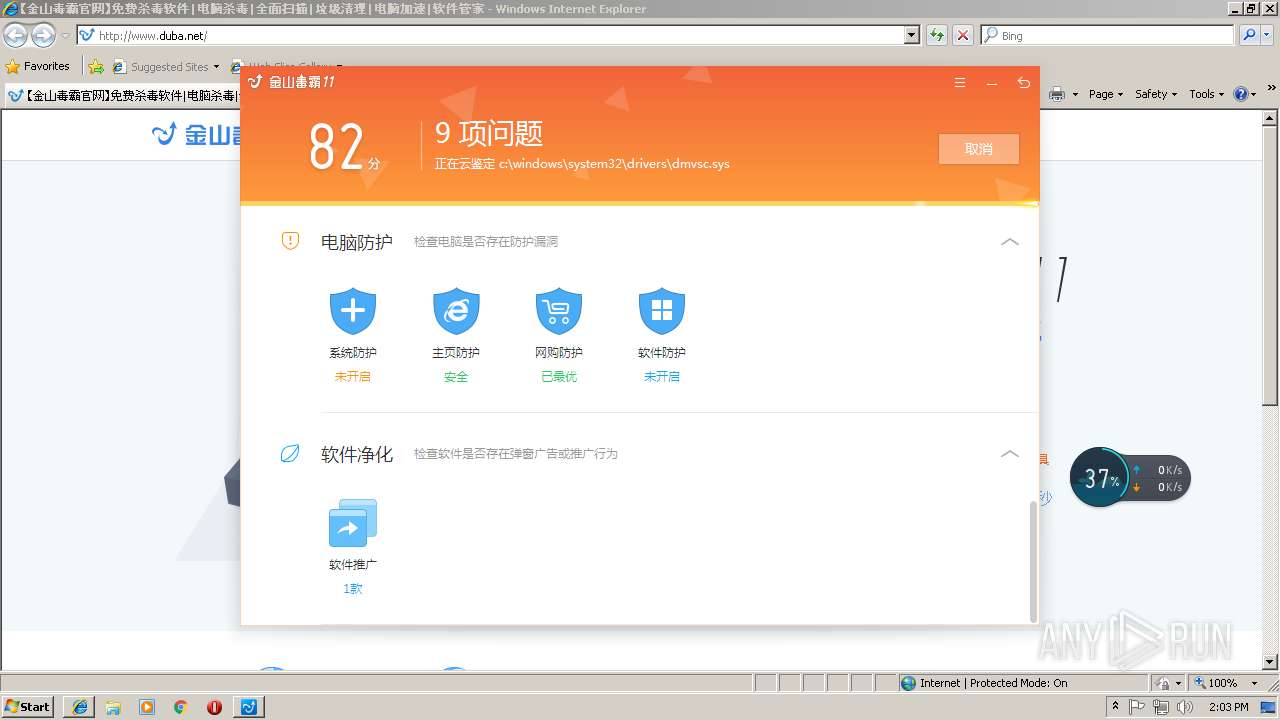This screenshot has height=720, width=1280.
Task: Open the Windows Explorer taskbar icon
Action: [x=113, y=707]
